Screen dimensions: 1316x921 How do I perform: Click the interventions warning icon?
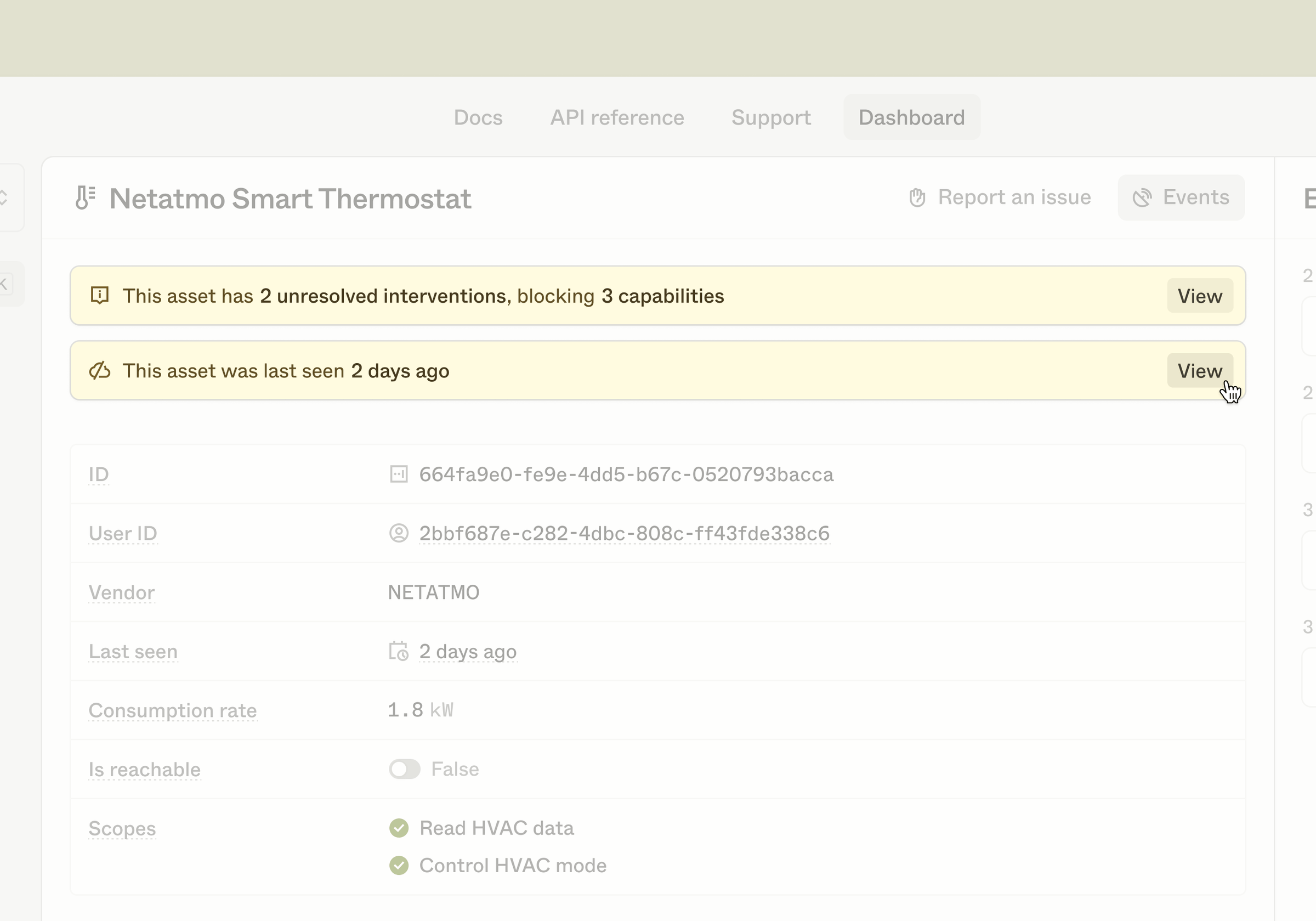pos(100,295)
